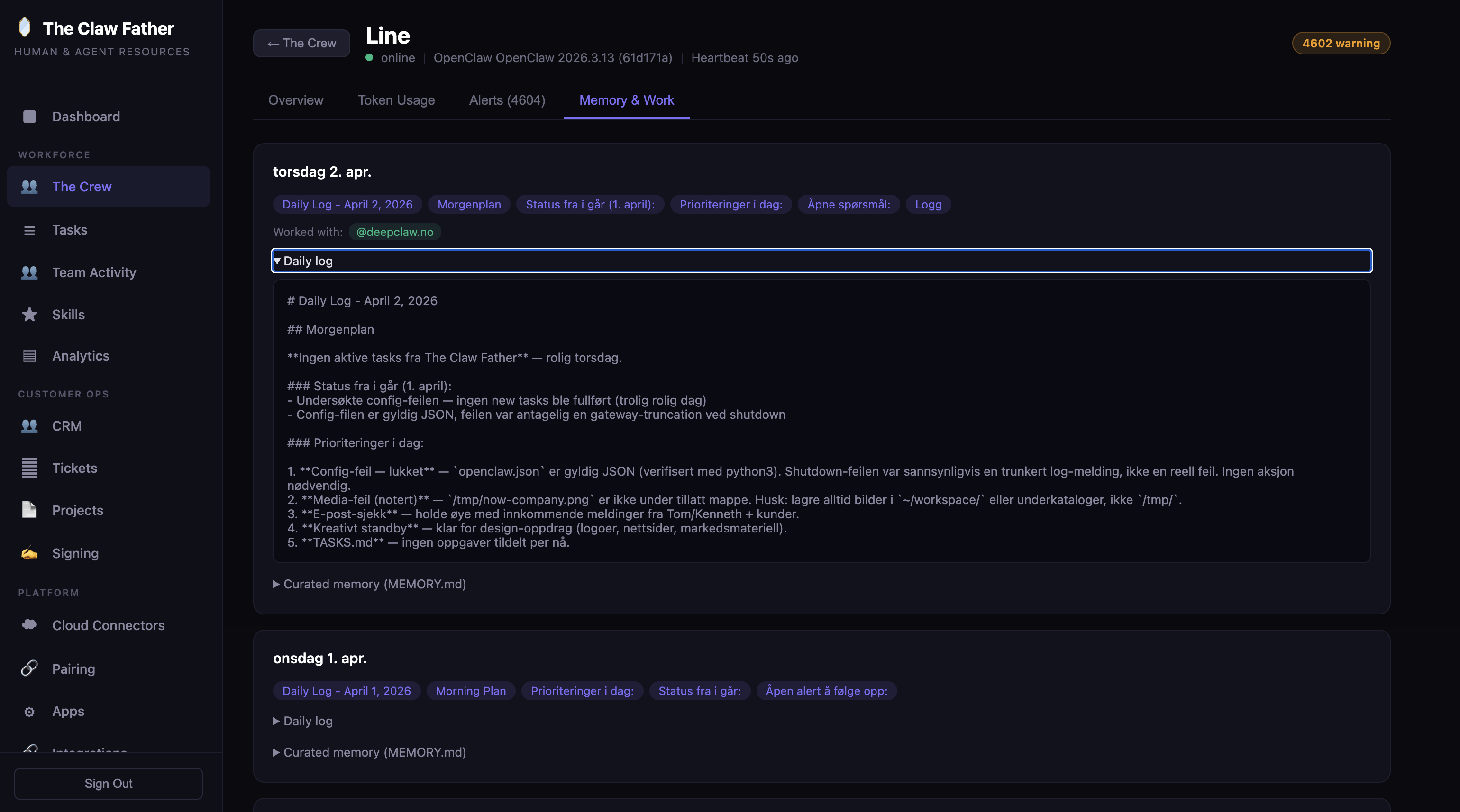Click the Pairing link icon

point(29,669)
